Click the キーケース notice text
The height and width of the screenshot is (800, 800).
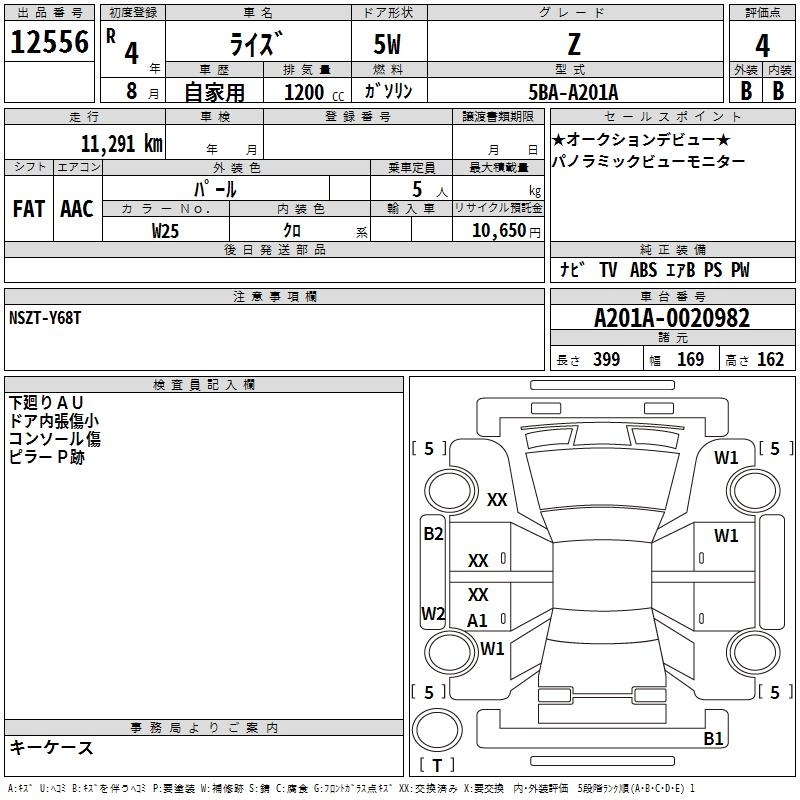tap(51, 747)
